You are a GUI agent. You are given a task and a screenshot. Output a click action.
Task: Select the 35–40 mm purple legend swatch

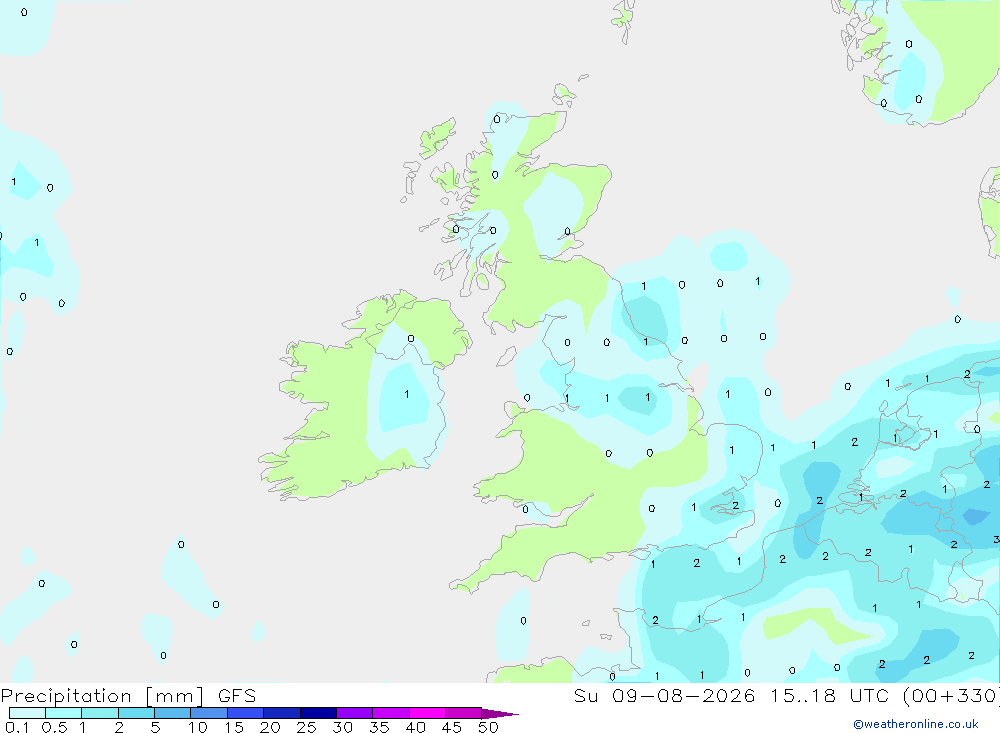pyautogui.click(x=391, y=713)
